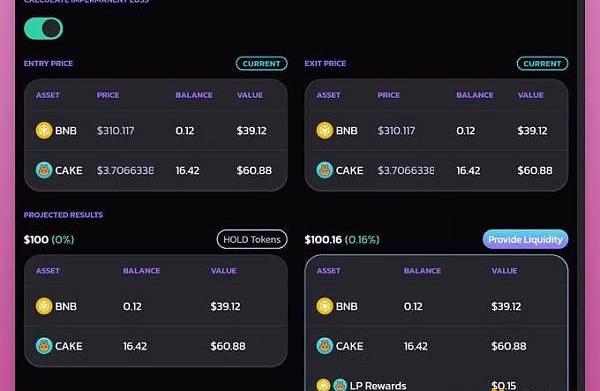Click the $100.16 projected liquidity result
The height and width of the screenshot is (391, 600).
coord(323,240)
